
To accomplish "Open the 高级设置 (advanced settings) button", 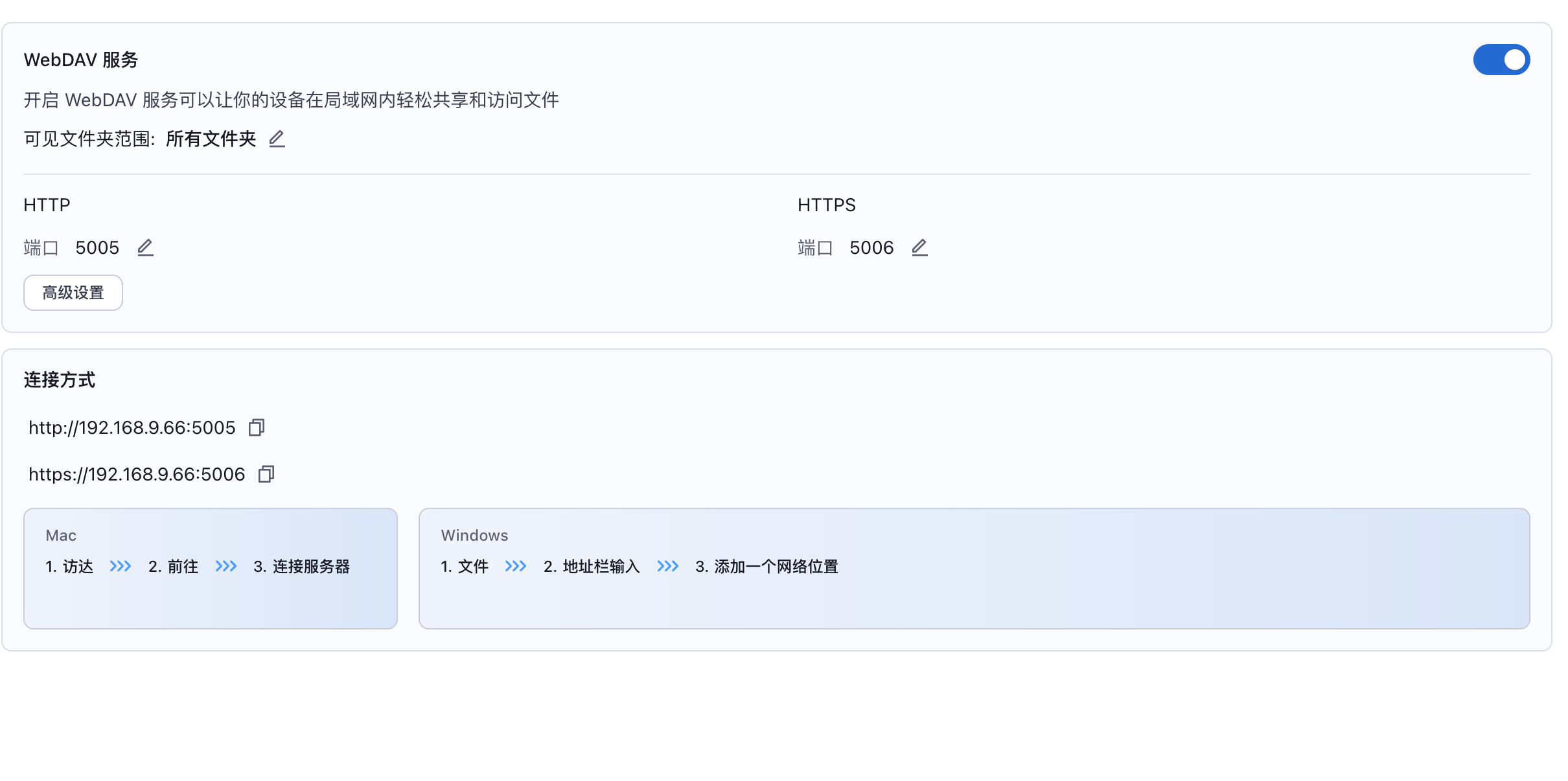I will (73, 293).
